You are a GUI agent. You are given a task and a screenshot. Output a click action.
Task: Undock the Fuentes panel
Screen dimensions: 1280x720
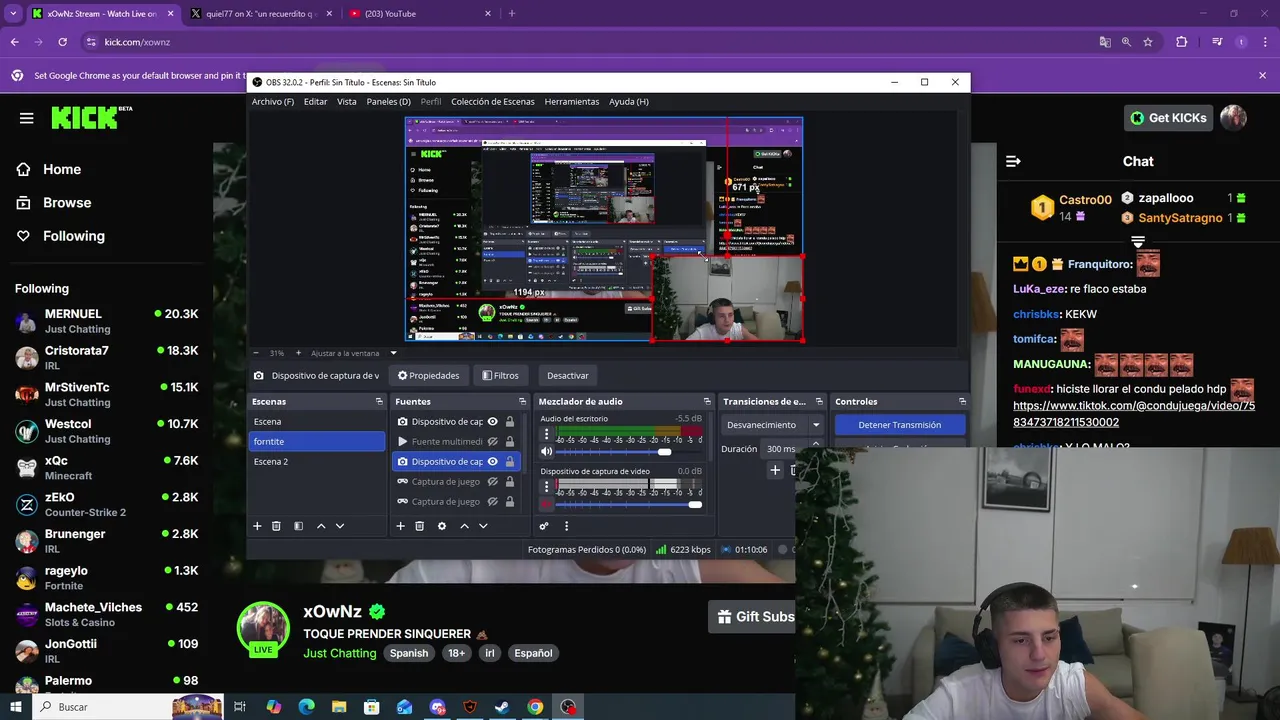522,401
